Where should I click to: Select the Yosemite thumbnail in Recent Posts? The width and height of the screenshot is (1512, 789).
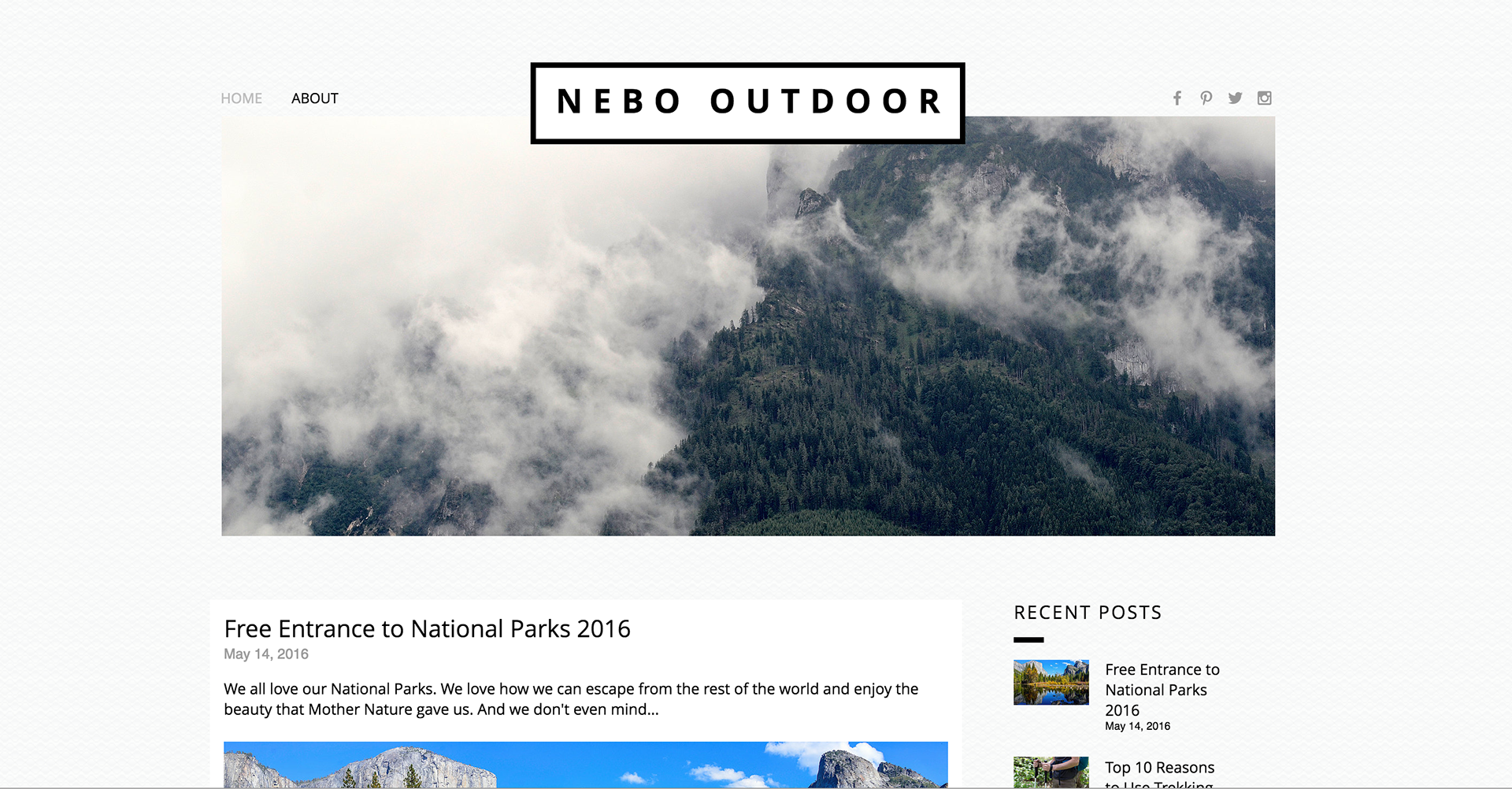click(1051, 682)
